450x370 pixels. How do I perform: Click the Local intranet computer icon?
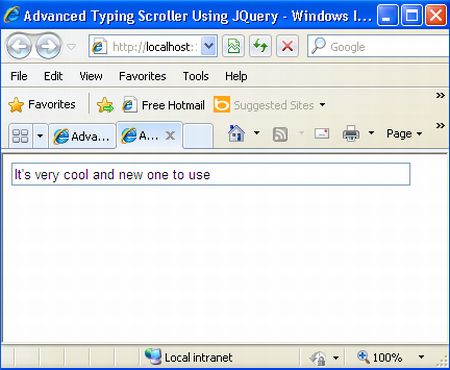[x=153, y=356]
